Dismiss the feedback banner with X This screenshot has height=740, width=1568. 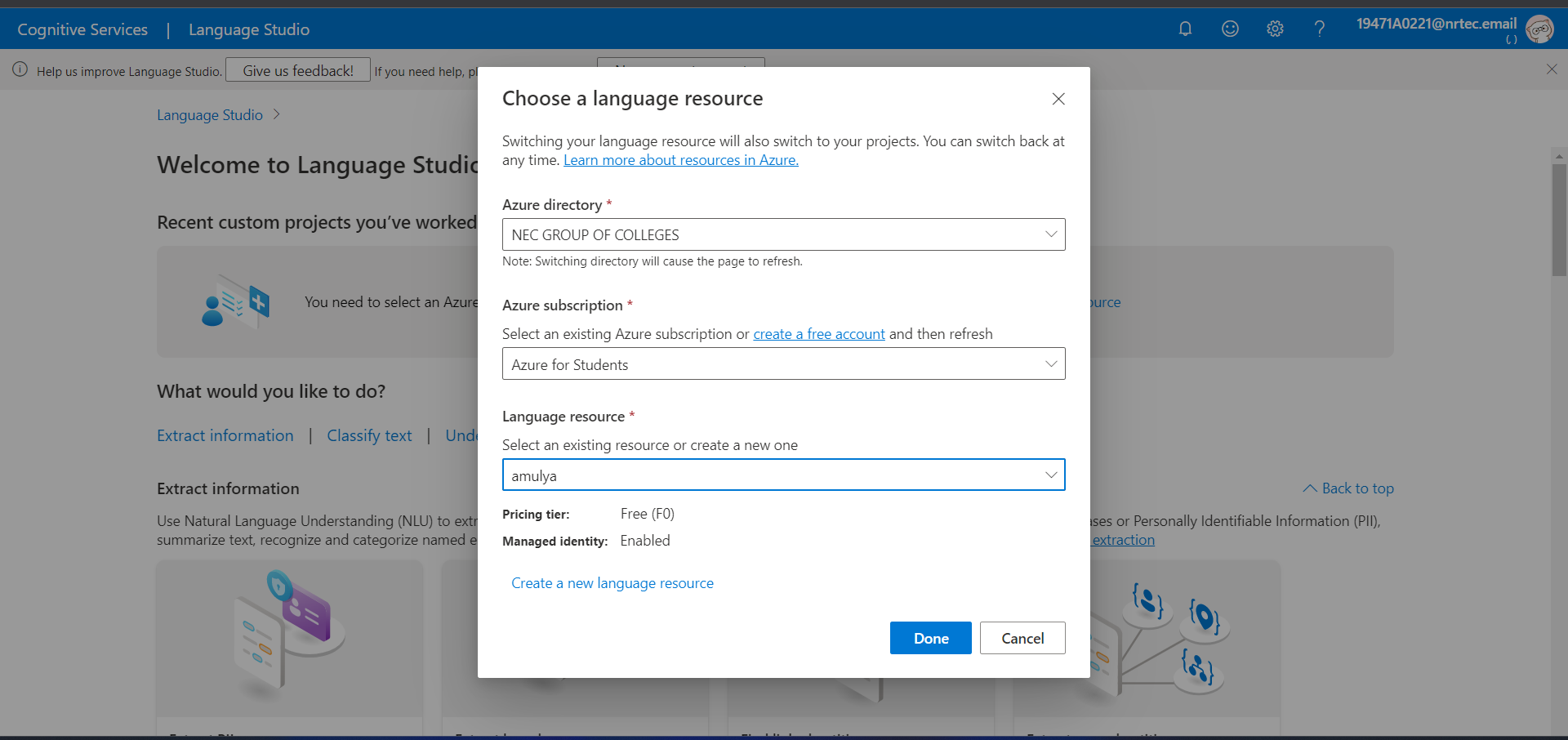[1552, 69]
